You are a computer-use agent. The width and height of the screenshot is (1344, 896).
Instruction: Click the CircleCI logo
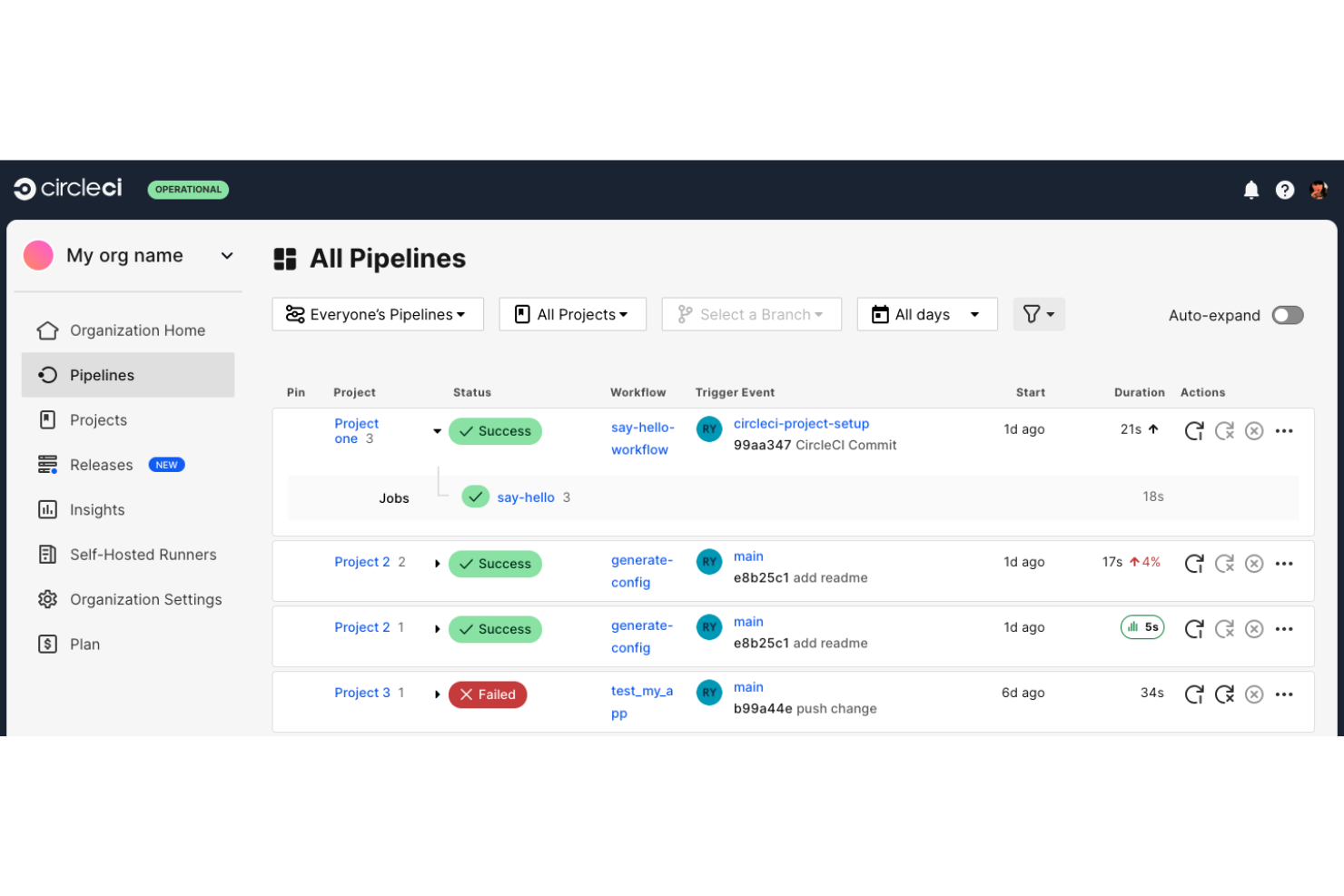pyautogui.click(x=66, y=189)
